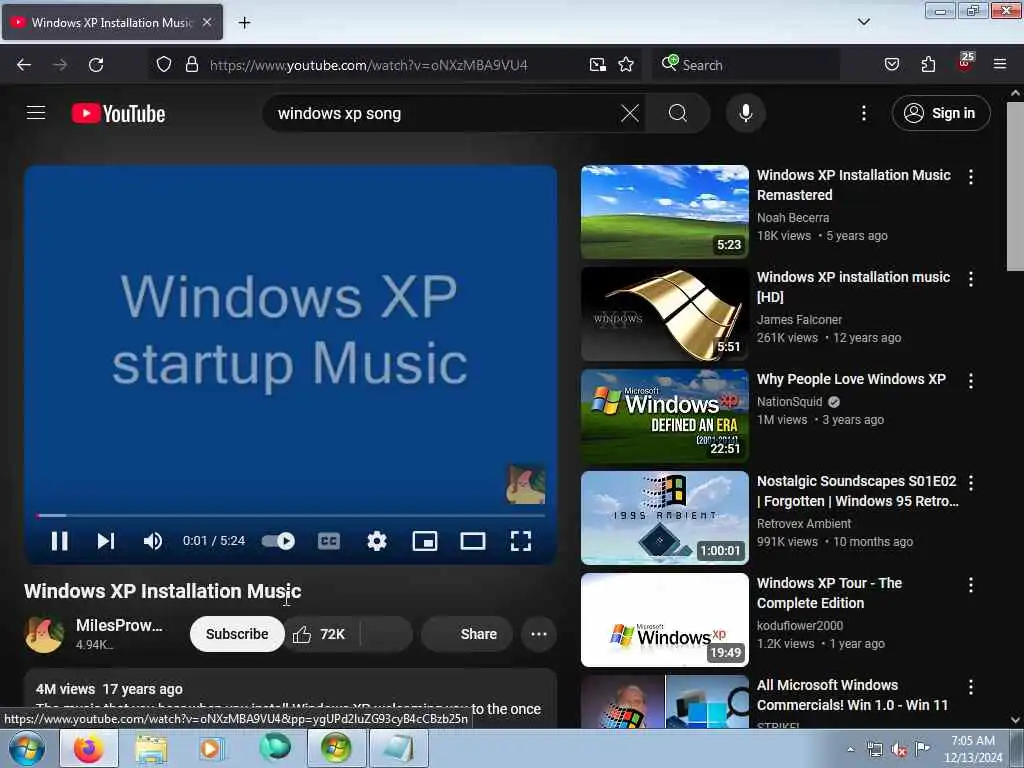Subscribe to MilesPrower channel
The height and width of the screenshot is (768, 1024).
[237, 634]
